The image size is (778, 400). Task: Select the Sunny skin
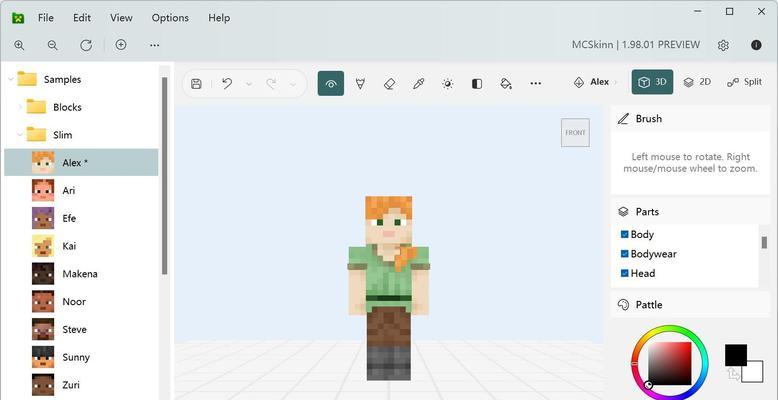click(x=81, y=357)
